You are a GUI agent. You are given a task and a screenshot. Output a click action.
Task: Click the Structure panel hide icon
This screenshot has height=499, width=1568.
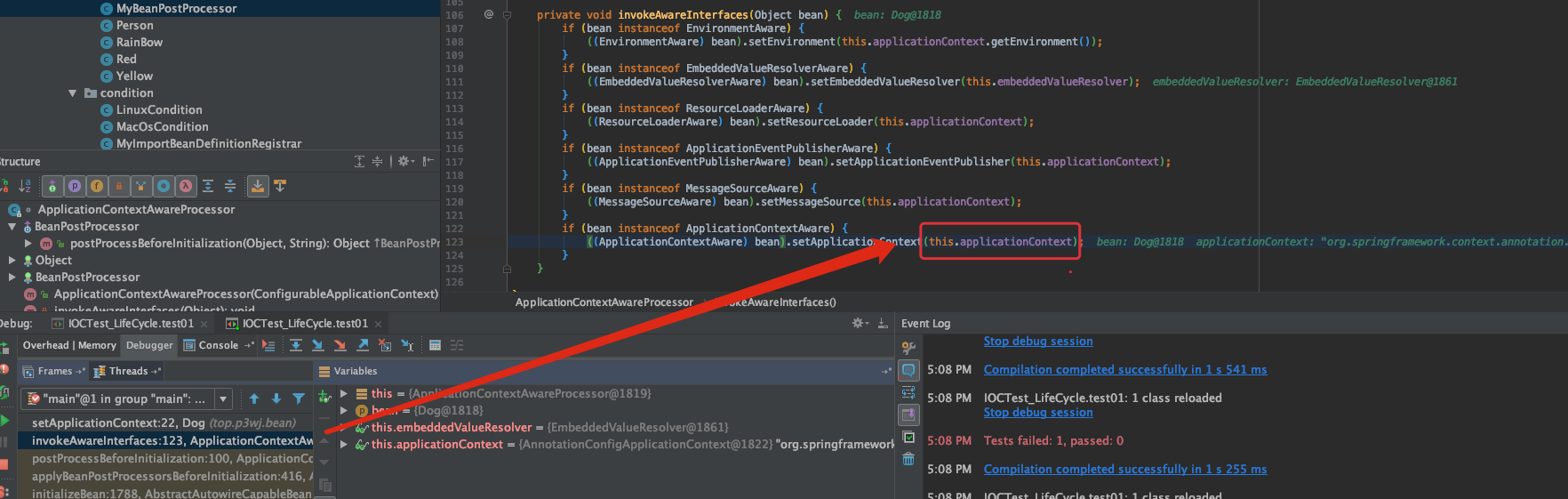pos(428,161)
